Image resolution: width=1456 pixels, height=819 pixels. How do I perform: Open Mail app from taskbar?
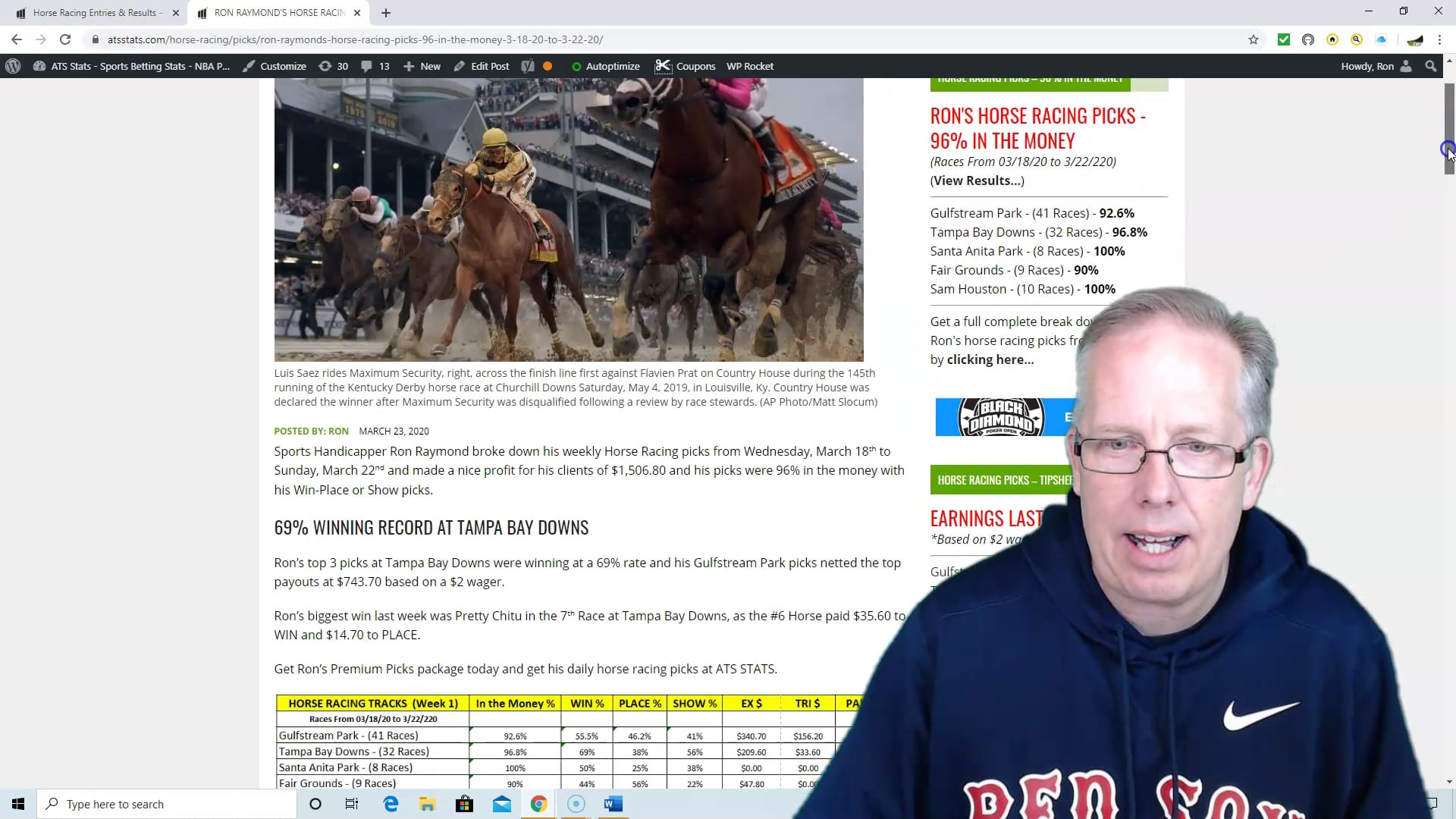(x=501, y=804)
